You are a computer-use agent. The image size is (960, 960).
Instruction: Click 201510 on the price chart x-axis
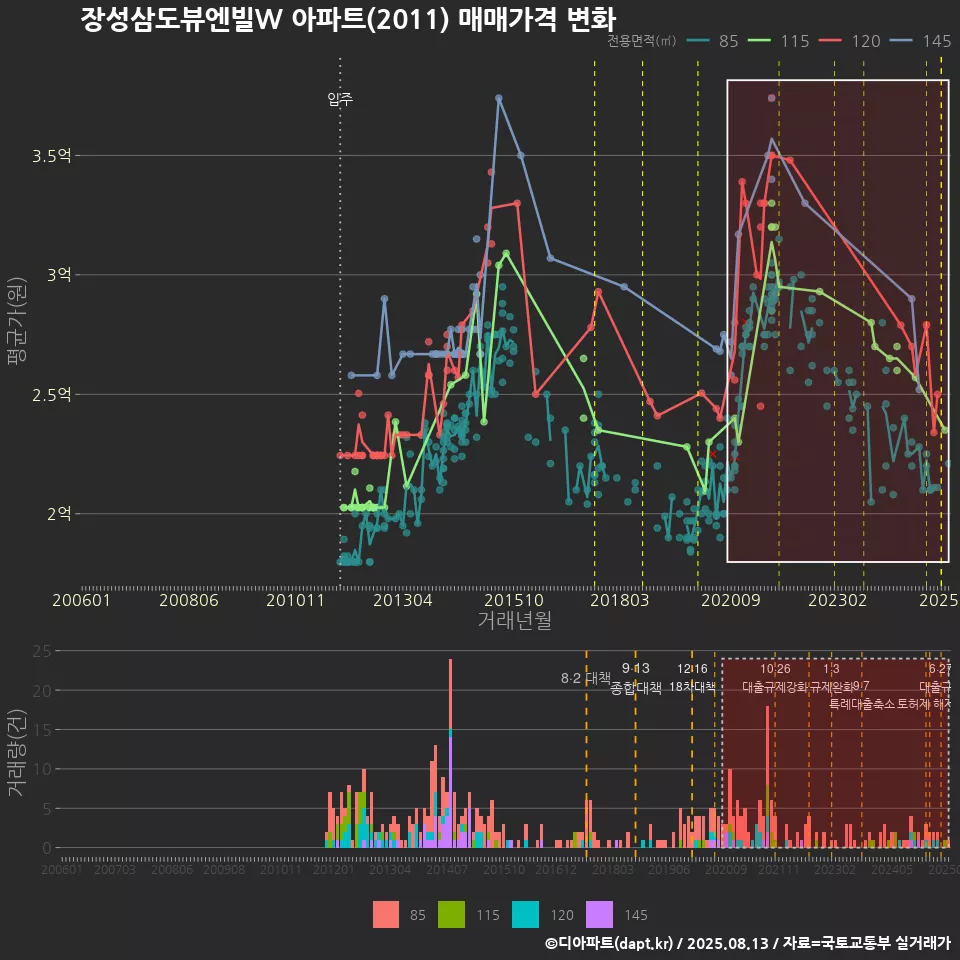pos(514,600)
